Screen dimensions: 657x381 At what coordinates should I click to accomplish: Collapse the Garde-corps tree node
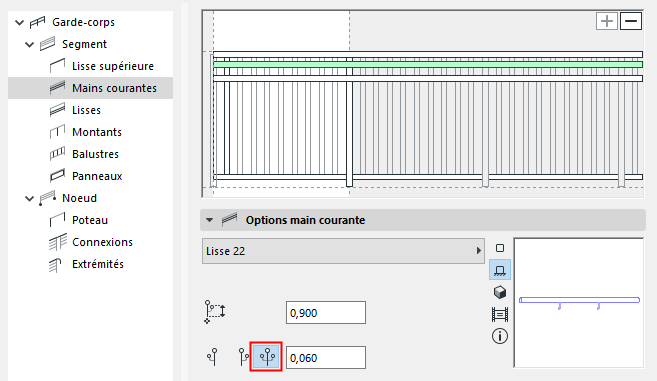coord(19,23)
